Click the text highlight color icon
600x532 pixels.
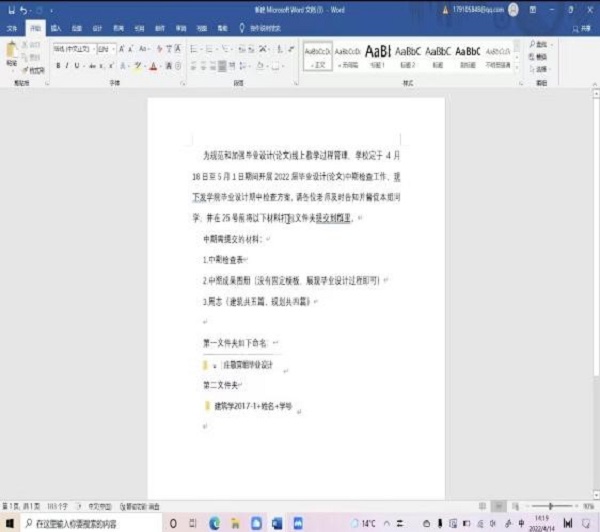138,67
